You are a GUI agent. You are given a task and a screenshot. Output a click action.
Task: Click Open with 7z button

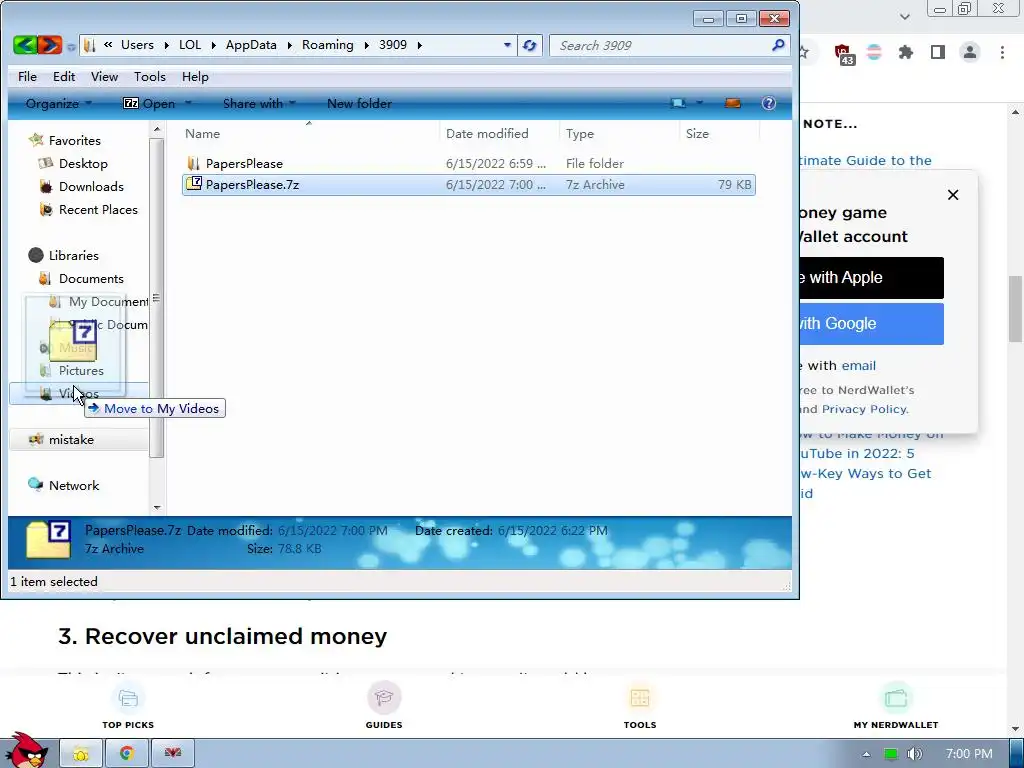coord(149,103)
